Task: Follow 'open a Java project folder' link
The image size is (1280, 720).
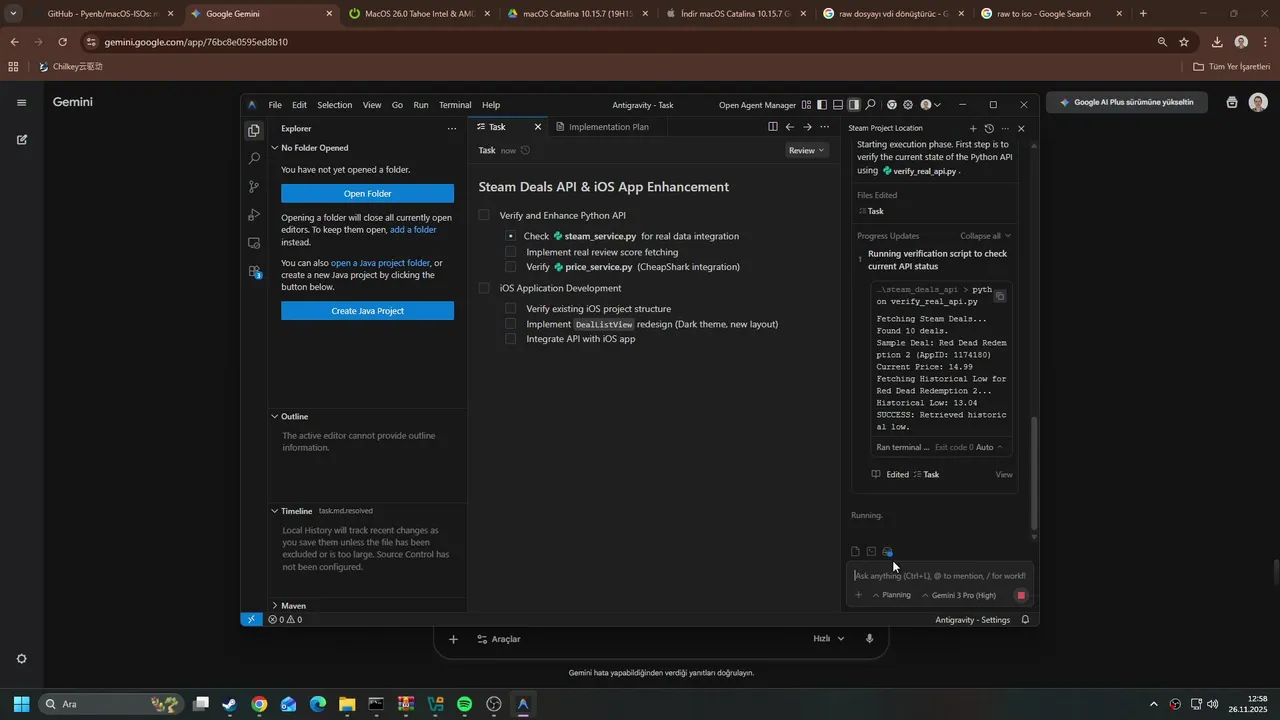Action: pos(380,263)
